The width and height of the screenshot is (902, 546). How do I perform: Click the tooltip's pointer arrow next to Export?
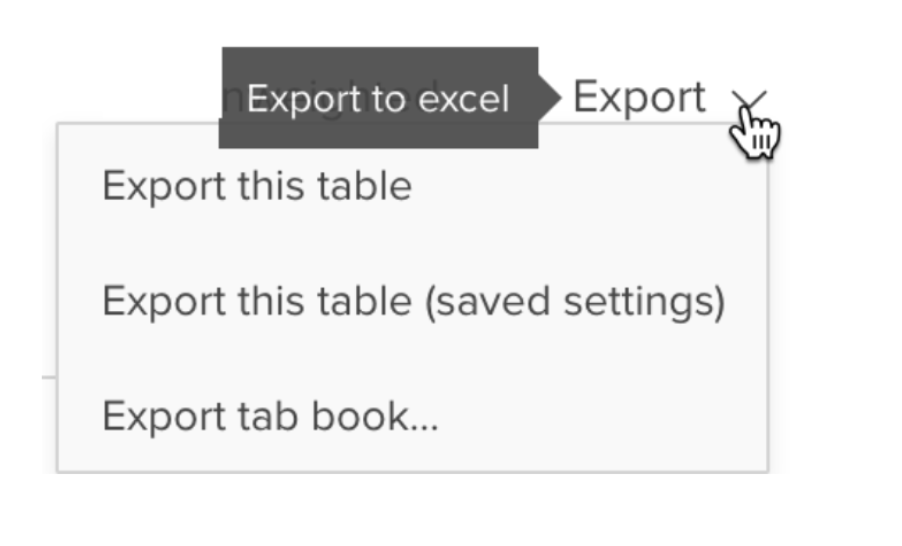(549, 98)
